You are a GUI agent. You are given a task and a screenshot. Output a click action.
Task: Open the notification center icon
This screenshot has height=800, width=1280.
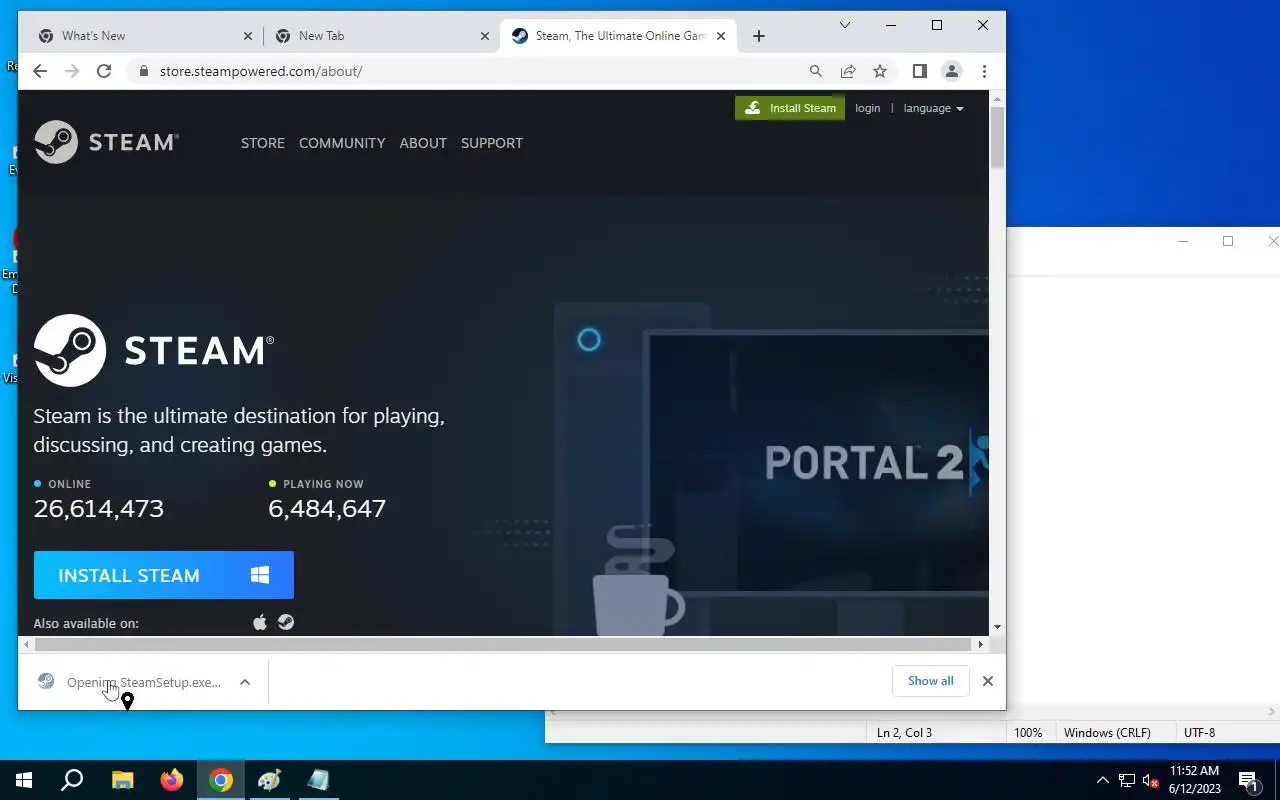(1249, 780)
